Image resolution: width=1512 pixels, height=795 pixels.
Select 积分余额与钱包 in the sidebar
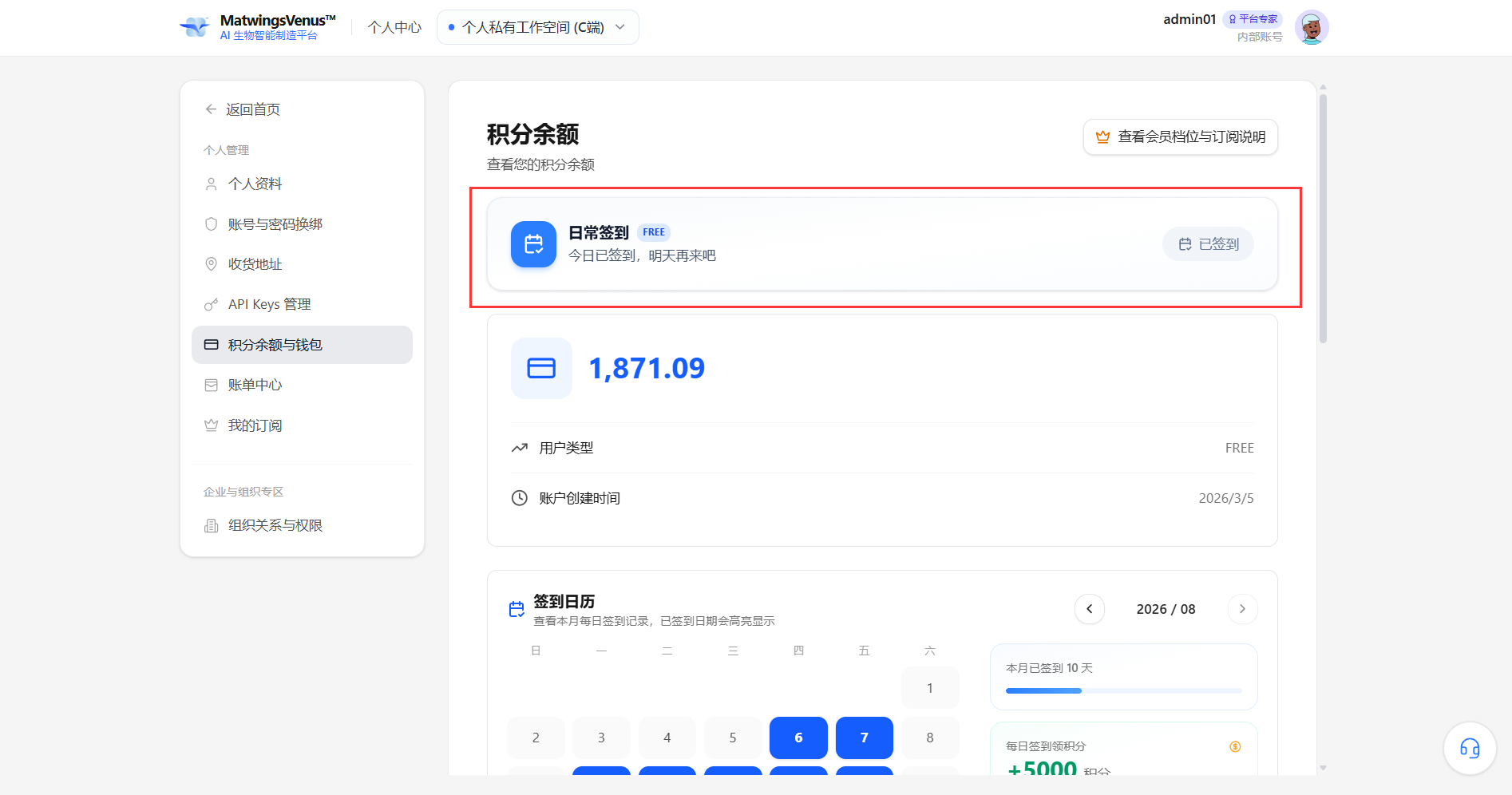[x=302, y=345]
